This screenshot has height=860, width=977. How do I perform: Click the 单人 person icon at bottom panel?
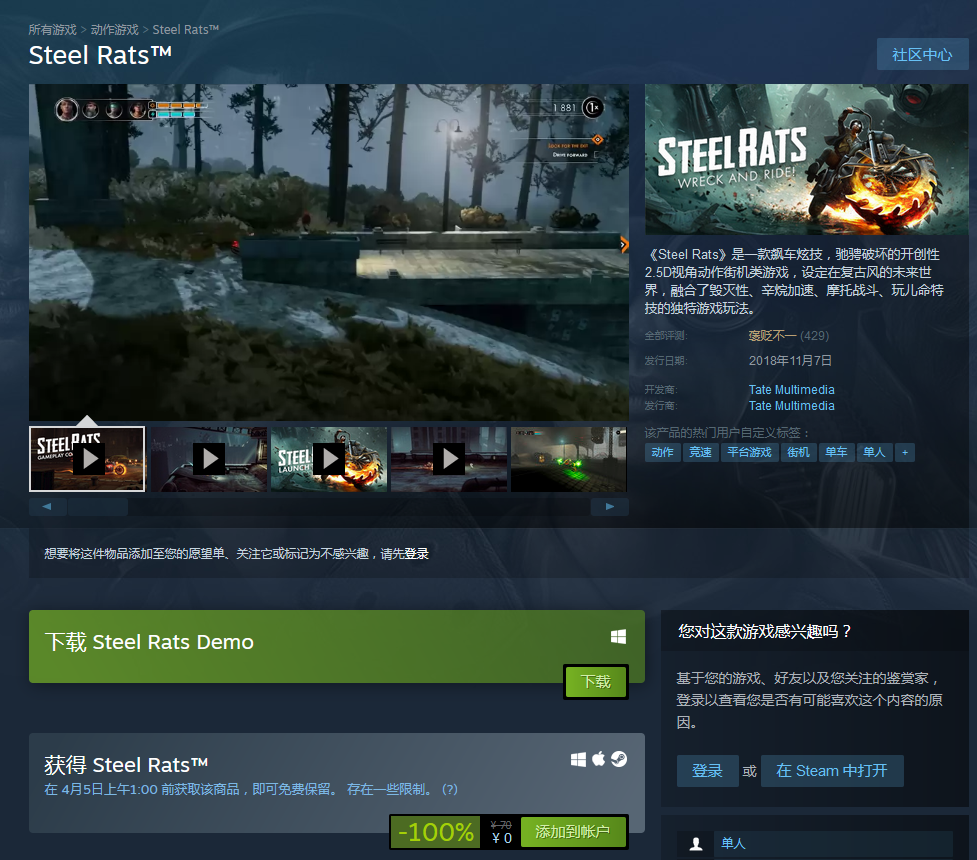point(694,843)
